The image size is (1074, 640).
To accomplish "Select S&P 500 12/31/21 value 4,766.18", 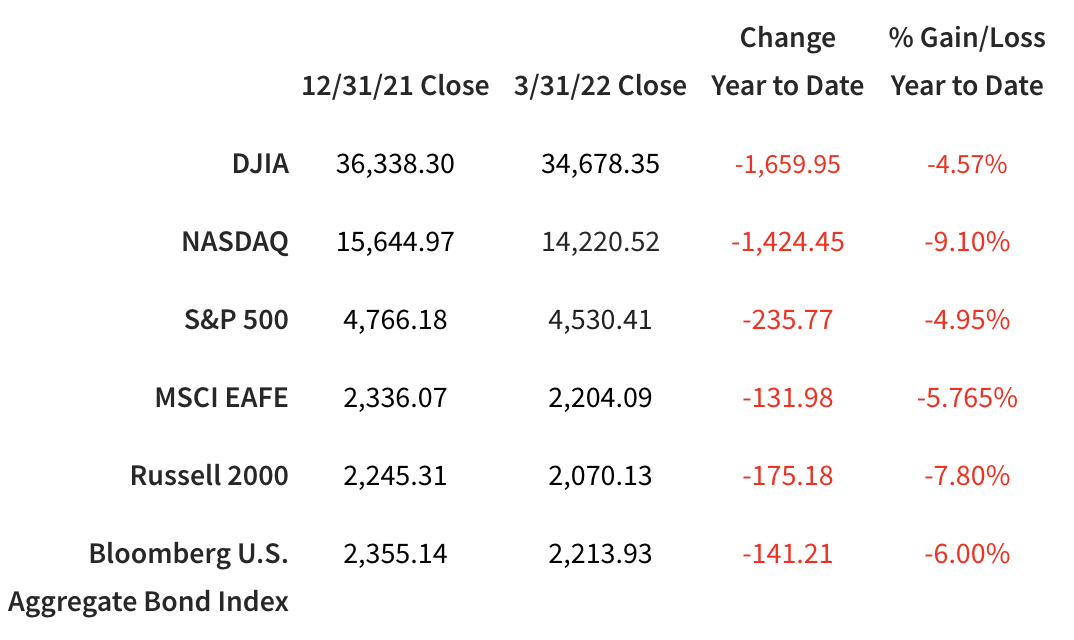I will [x=395, y=320].
